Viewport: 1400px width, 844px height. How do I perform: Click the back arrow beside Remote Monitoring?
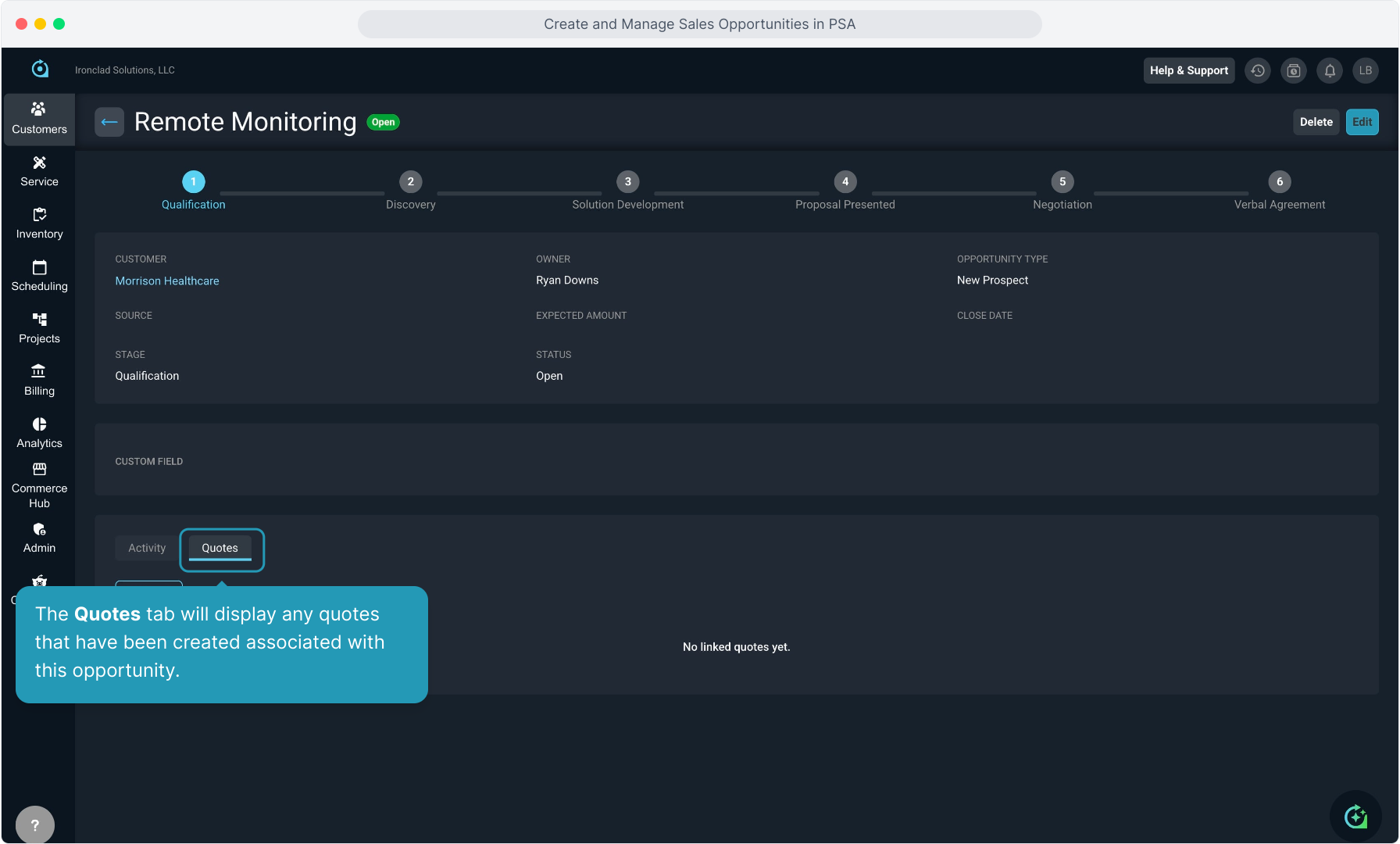pos(109,122)
